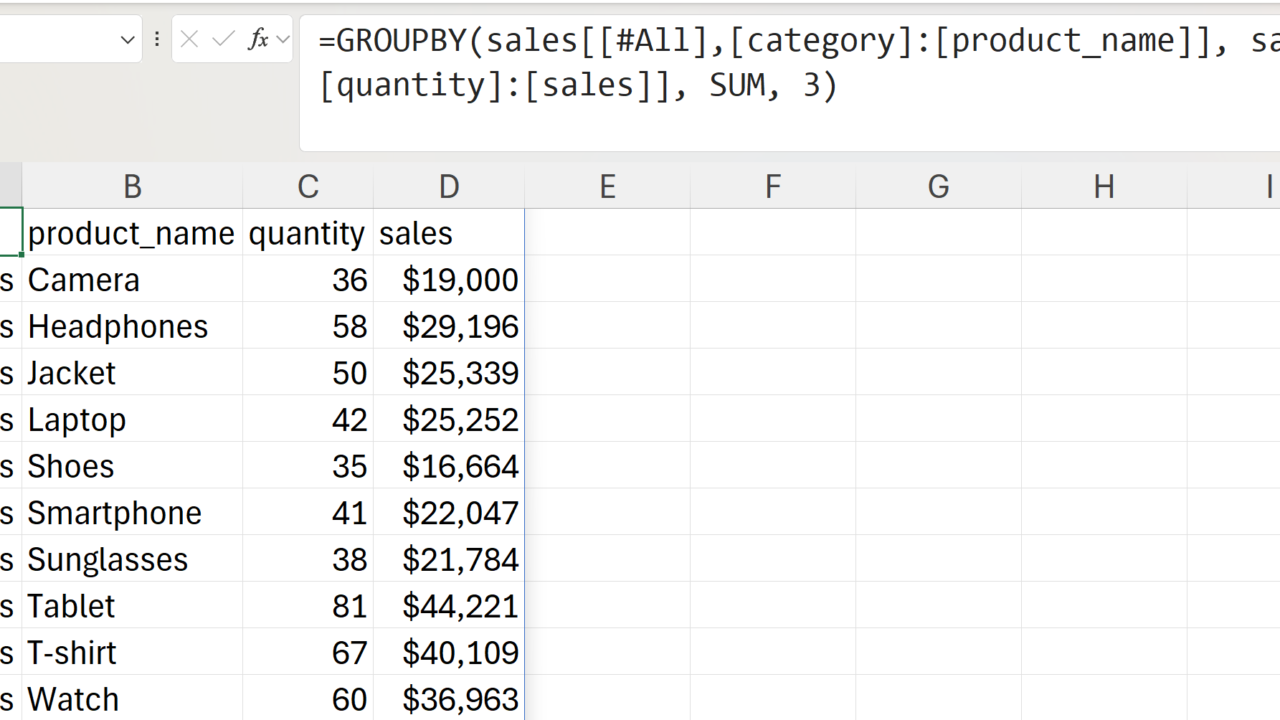The image size is (1280, 720).
Task: Select the Headphones cell
Action: 131,326
